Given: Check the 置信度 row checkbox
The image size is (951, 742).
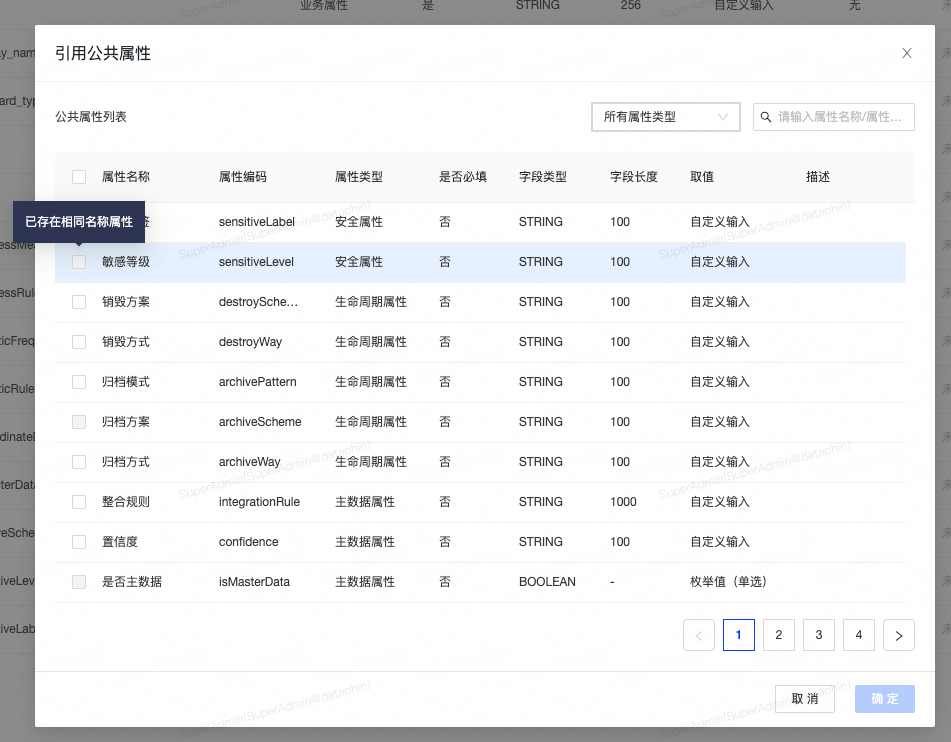Looking at the screenshot, I should point(78,541).
